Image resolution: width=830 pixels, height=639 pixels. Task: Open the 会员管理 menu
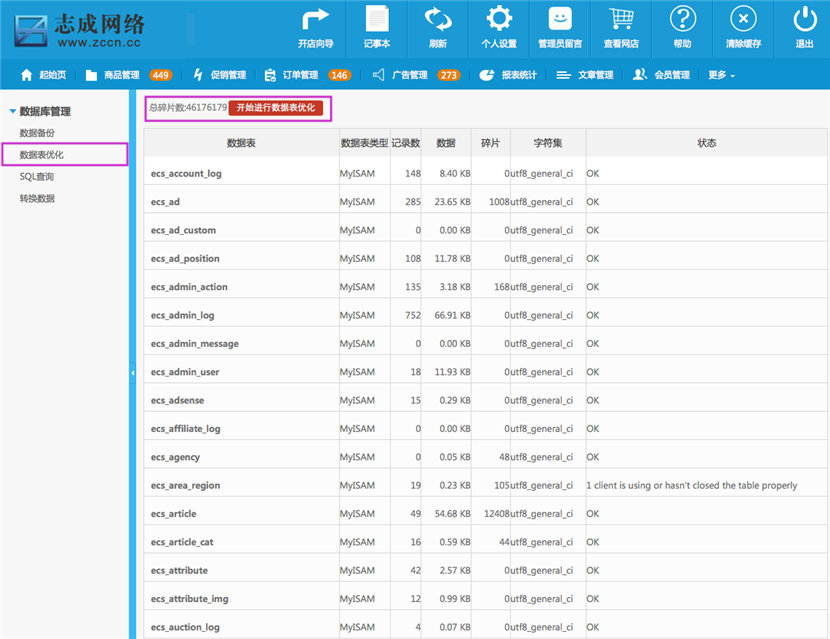[672, 75]
